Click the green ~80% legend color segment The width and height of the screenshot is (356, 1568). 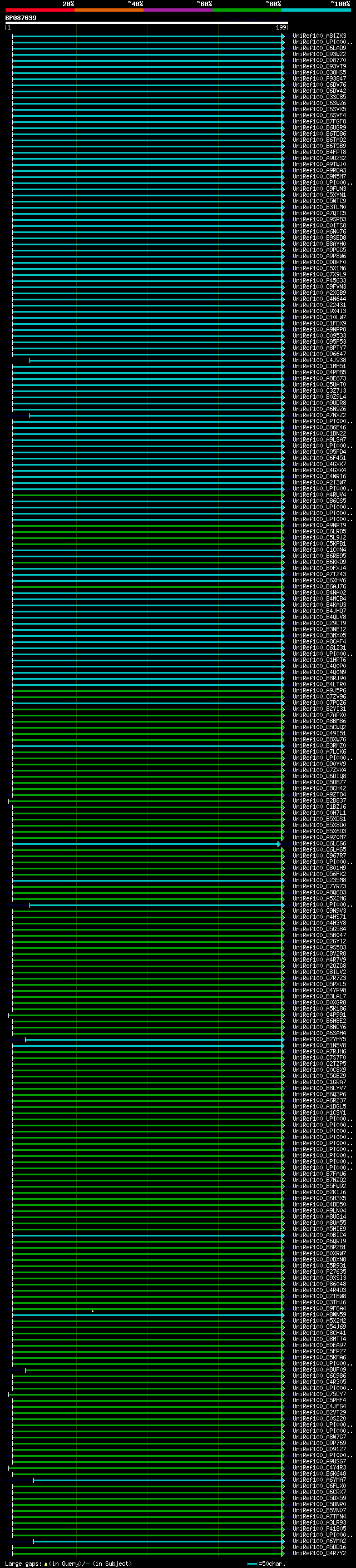247,10
